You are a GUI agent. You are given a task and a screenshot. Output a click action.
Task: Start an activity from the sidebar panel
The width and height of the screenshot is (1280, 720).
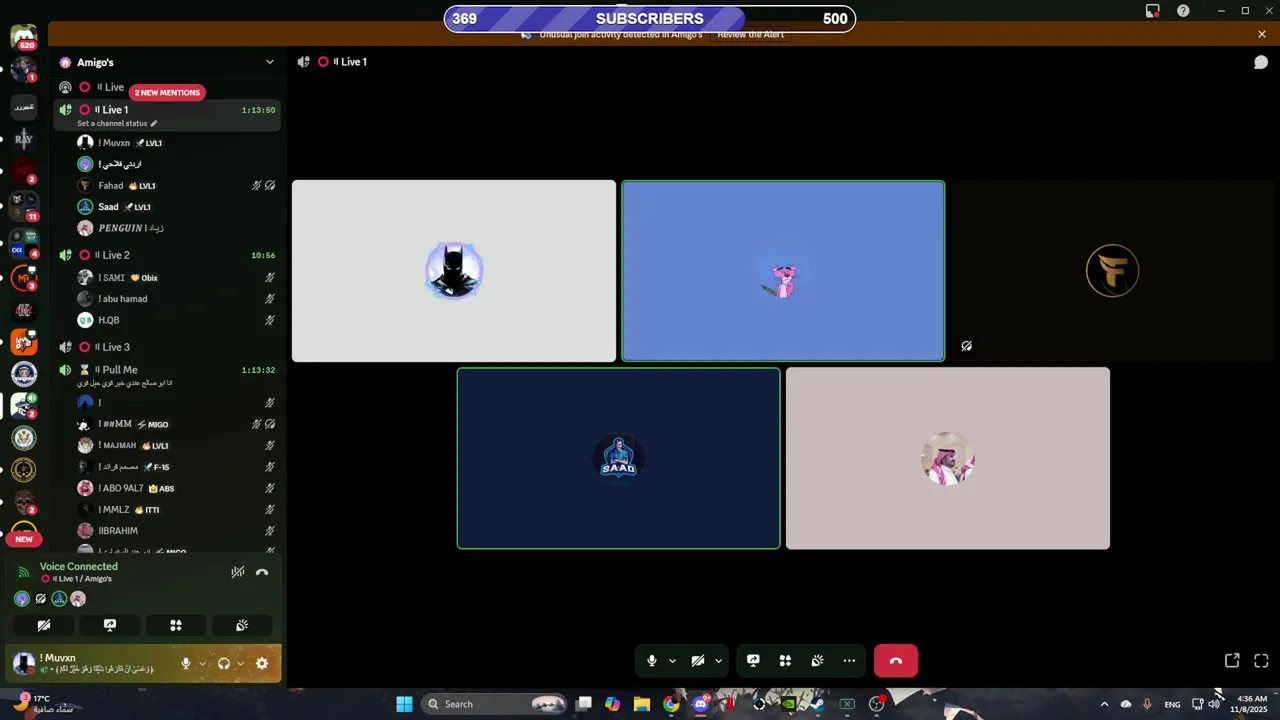point(176,625)
